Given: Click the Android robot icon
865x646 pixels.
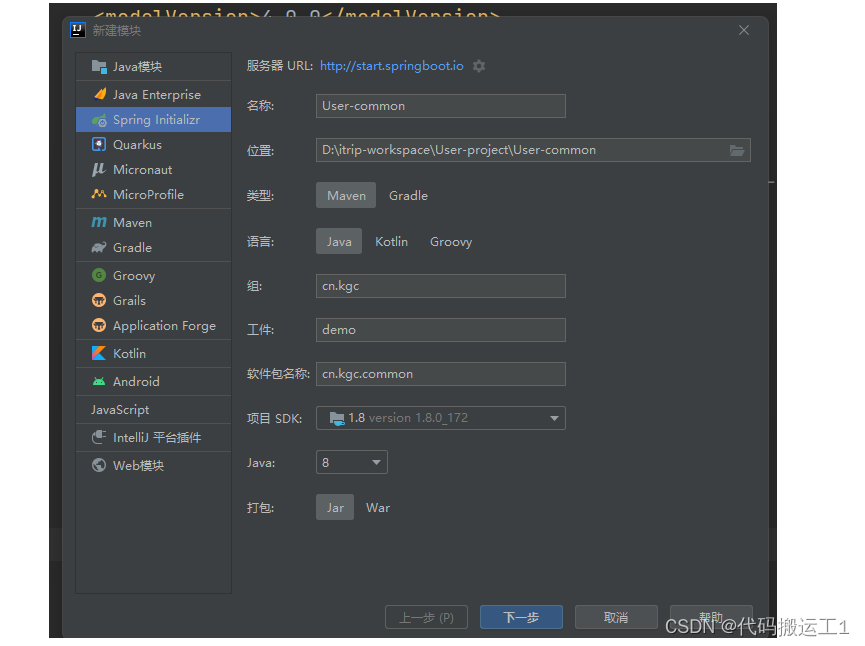Looking at the screenshot, I should (99, 381).
